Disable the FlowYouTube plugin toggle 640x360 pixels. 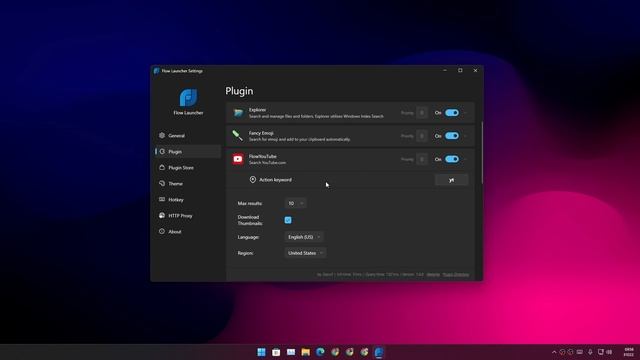click(x=452, y=159)
